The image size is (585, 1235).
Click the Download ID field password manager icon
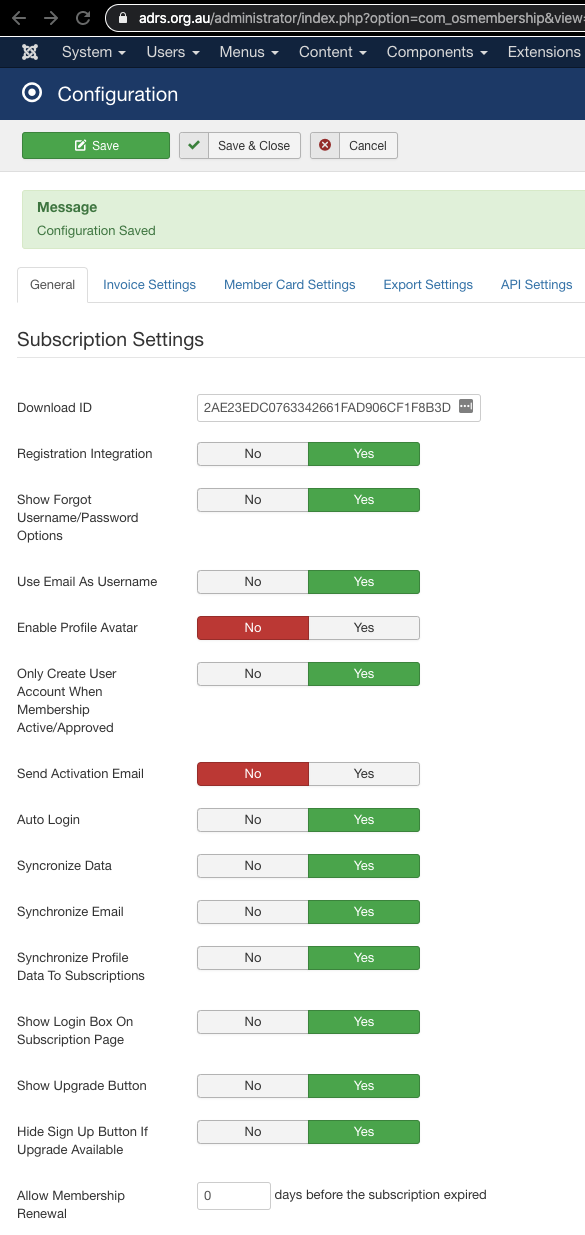465,406
